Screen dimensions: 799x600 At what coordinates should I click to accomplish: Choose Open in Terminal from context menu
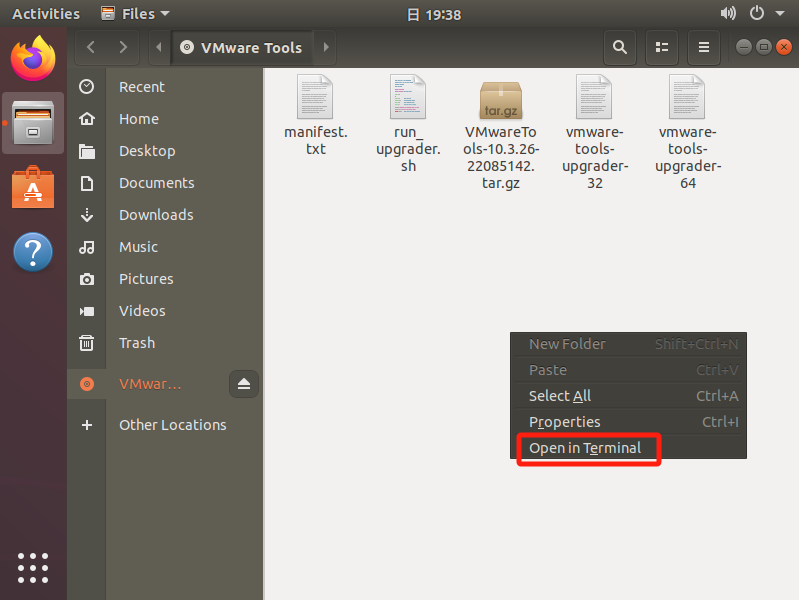628,448
